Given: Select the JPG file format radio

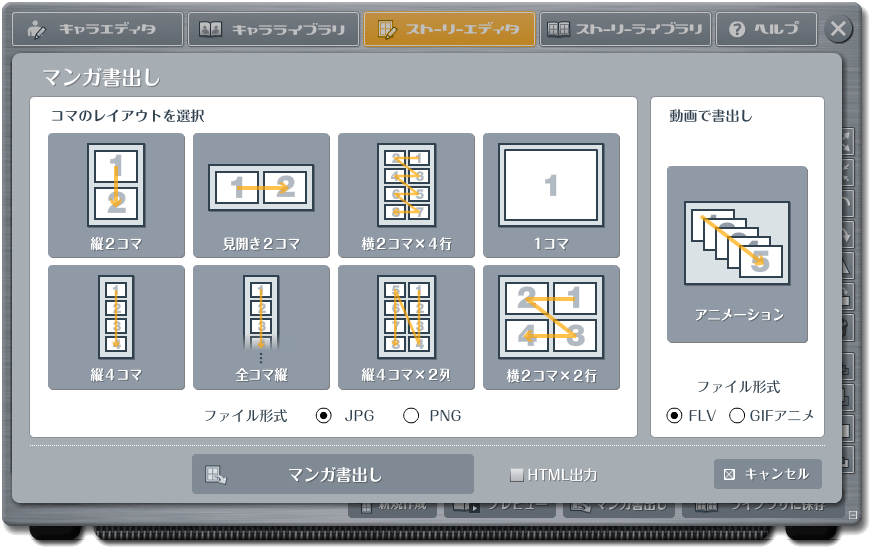Looking at the screenshot, I should tap(324, 416).
